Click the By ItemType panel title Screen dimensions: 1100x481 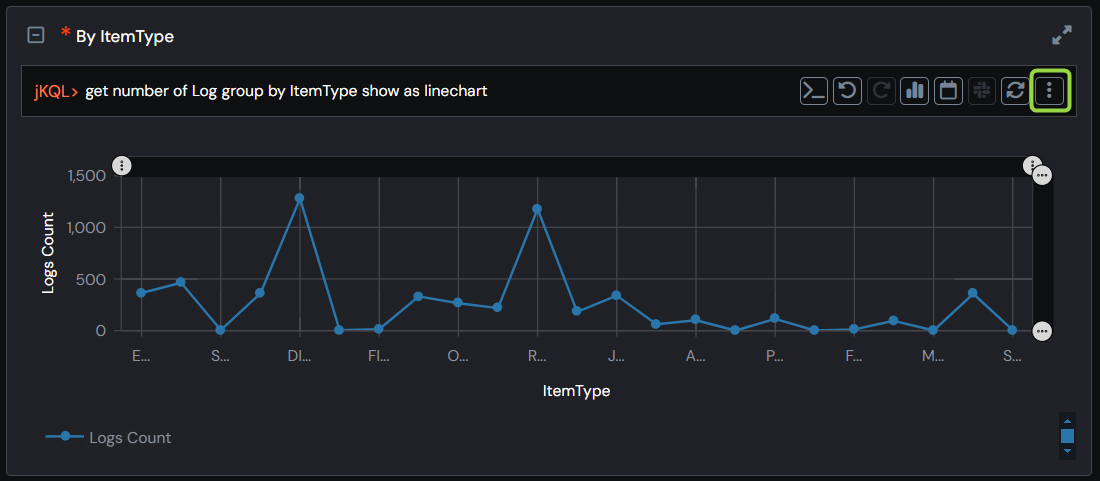tap(125, 36)
